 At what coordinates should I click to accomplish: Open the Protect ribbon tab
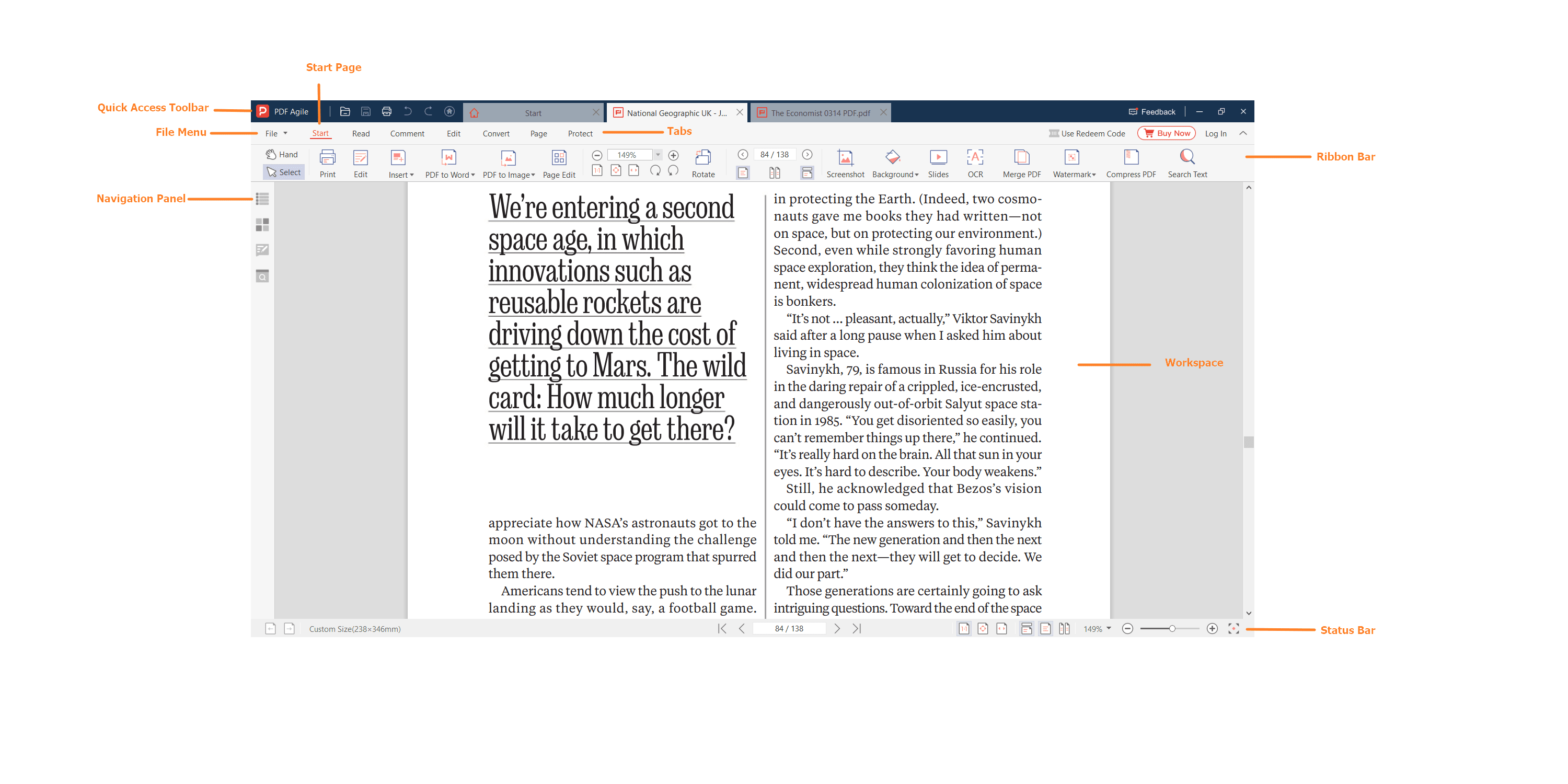(580, 134)
